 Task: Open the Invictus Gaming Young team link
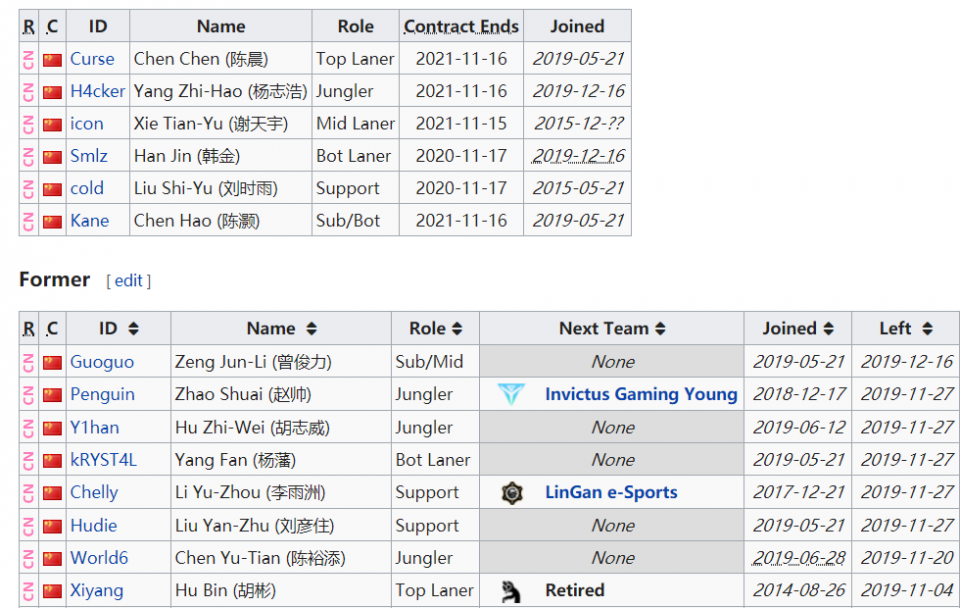tap(641, 394)
